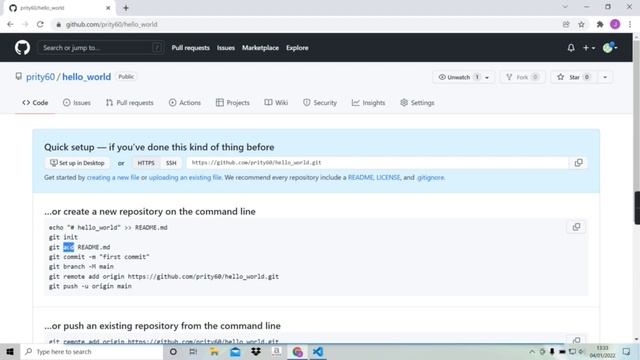
Task: Click the git push -u origin main line
Action: [x=90, y=286]
